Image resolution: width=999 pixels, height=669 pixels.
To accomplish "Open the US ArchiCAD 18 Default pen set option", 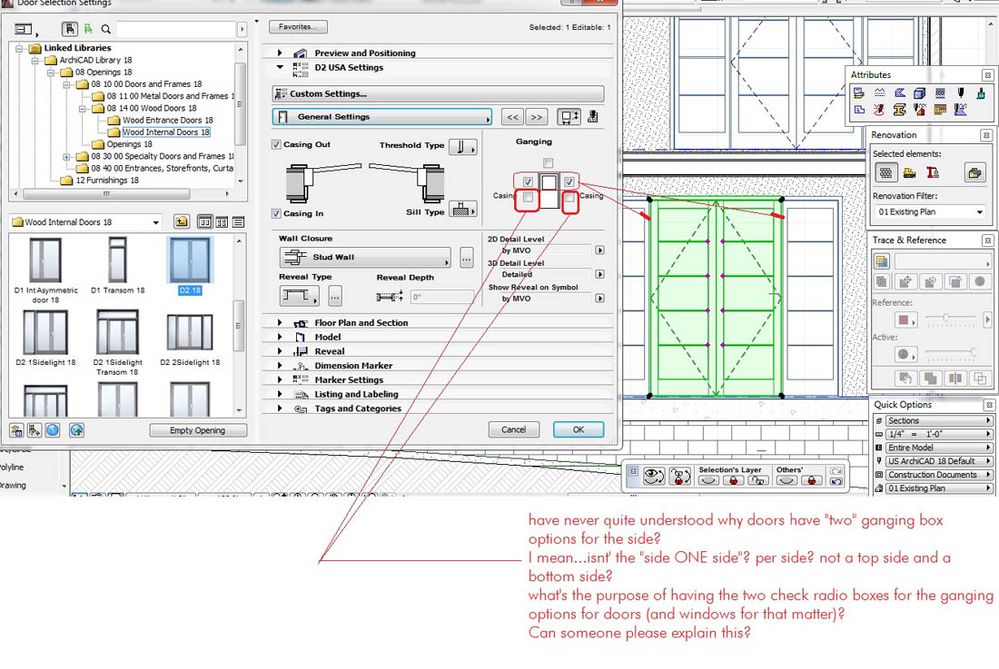I will point(938,461).
